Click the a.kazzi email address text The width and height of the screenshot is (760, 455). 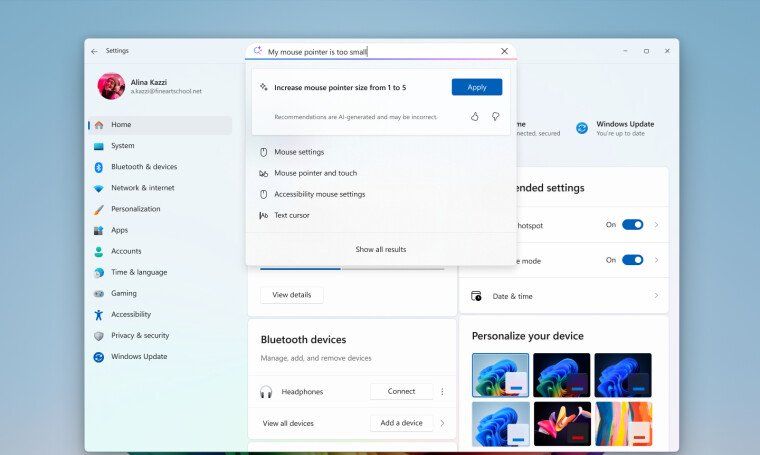coord(166,92)
